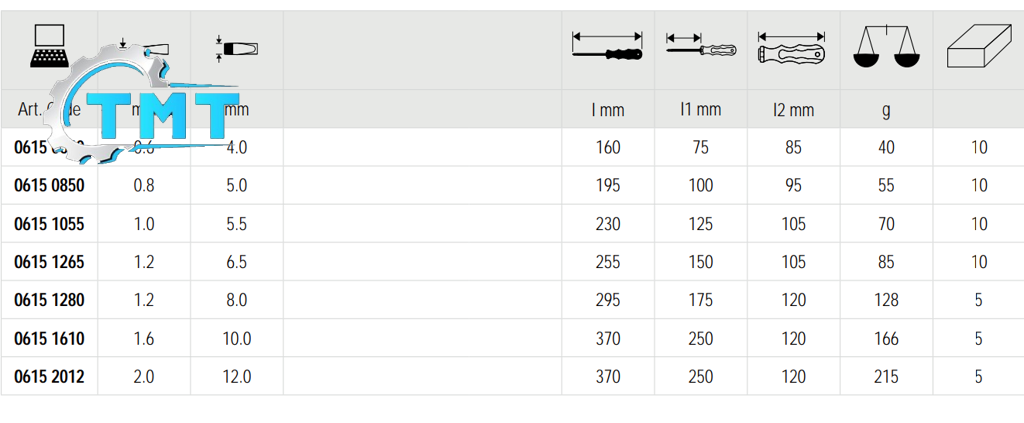Open article code 0615 0850
The height and width of the screenshot is (423, 1024).
(x=49, y=186)
